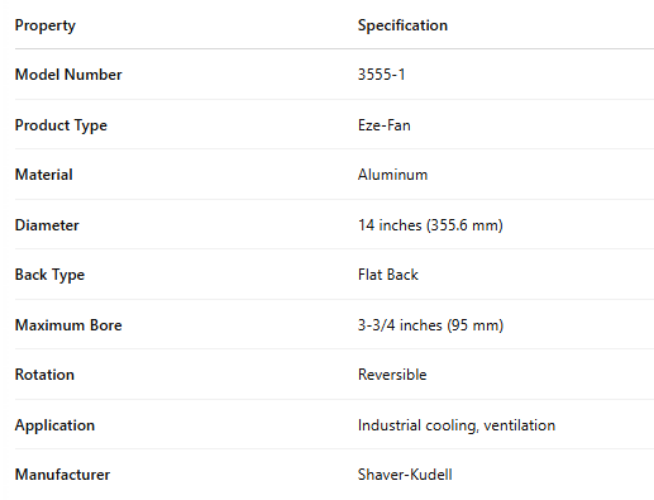Select the Product Type label
Viewport: 654px width, 500px height.
click(x=61, y=125)
